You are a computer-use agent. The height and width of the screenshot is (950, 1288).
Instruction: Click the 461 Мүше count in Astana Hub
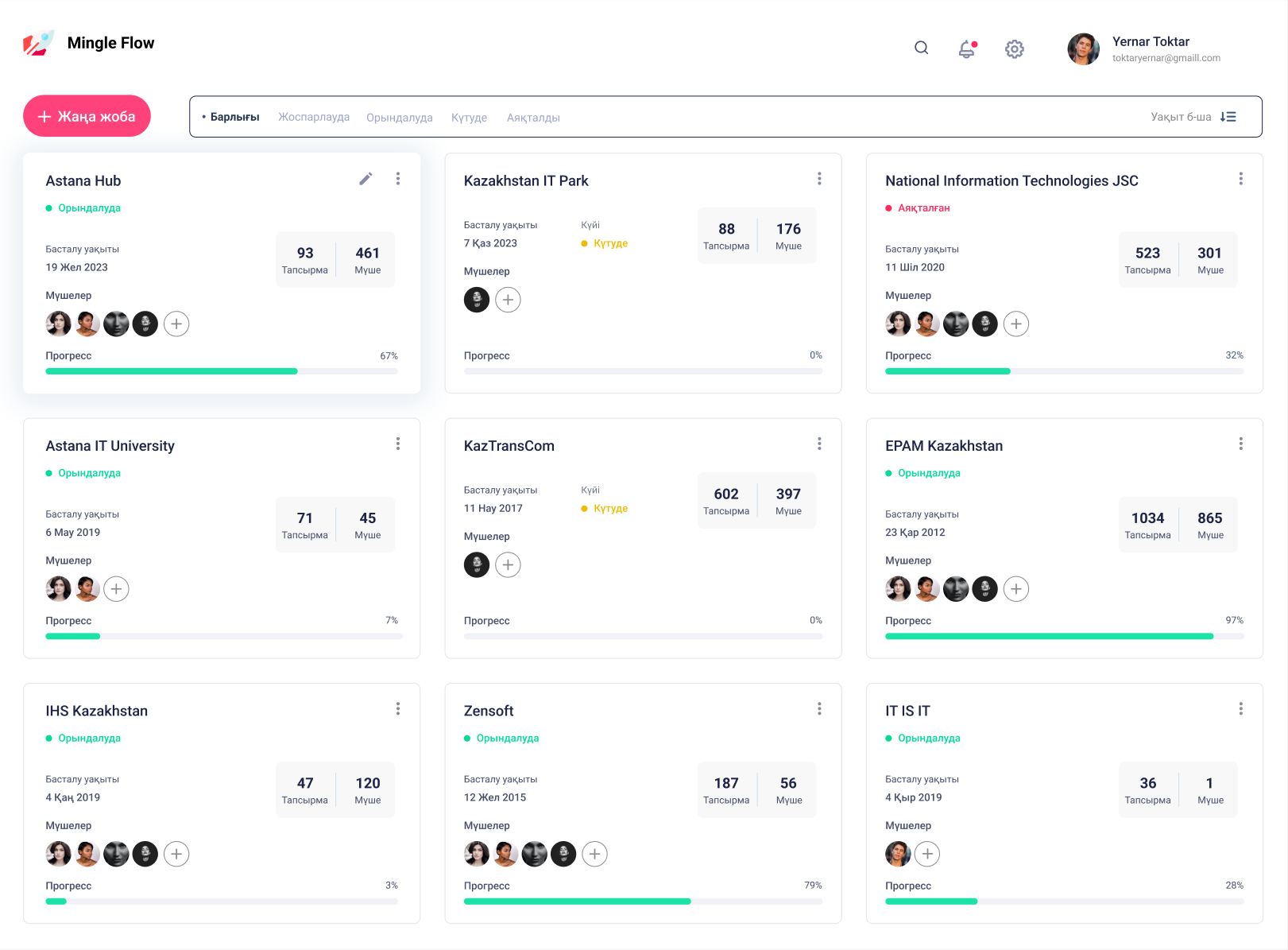pyautogui.click(x=367, y=260)
